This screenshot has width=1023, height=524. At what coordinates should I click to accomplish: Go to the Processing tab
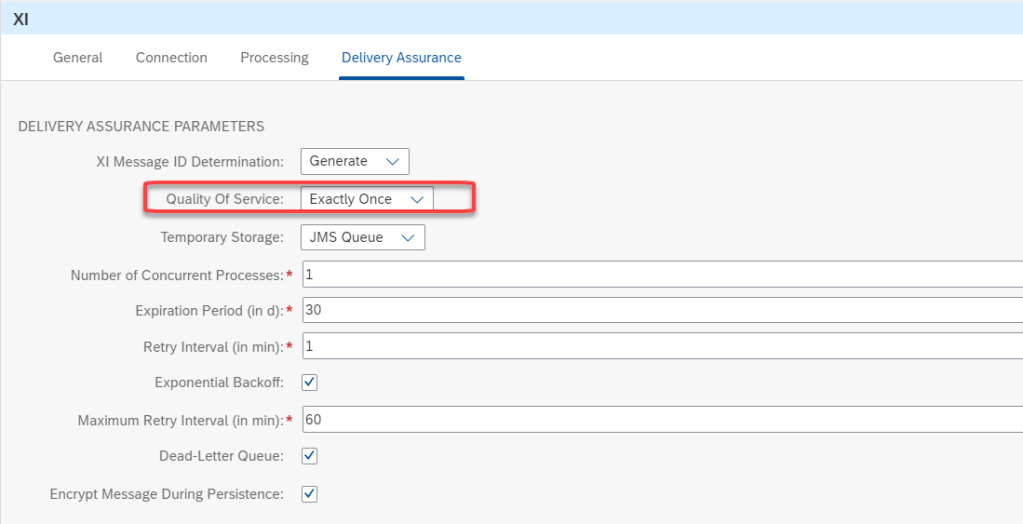(x=274, y=58)
